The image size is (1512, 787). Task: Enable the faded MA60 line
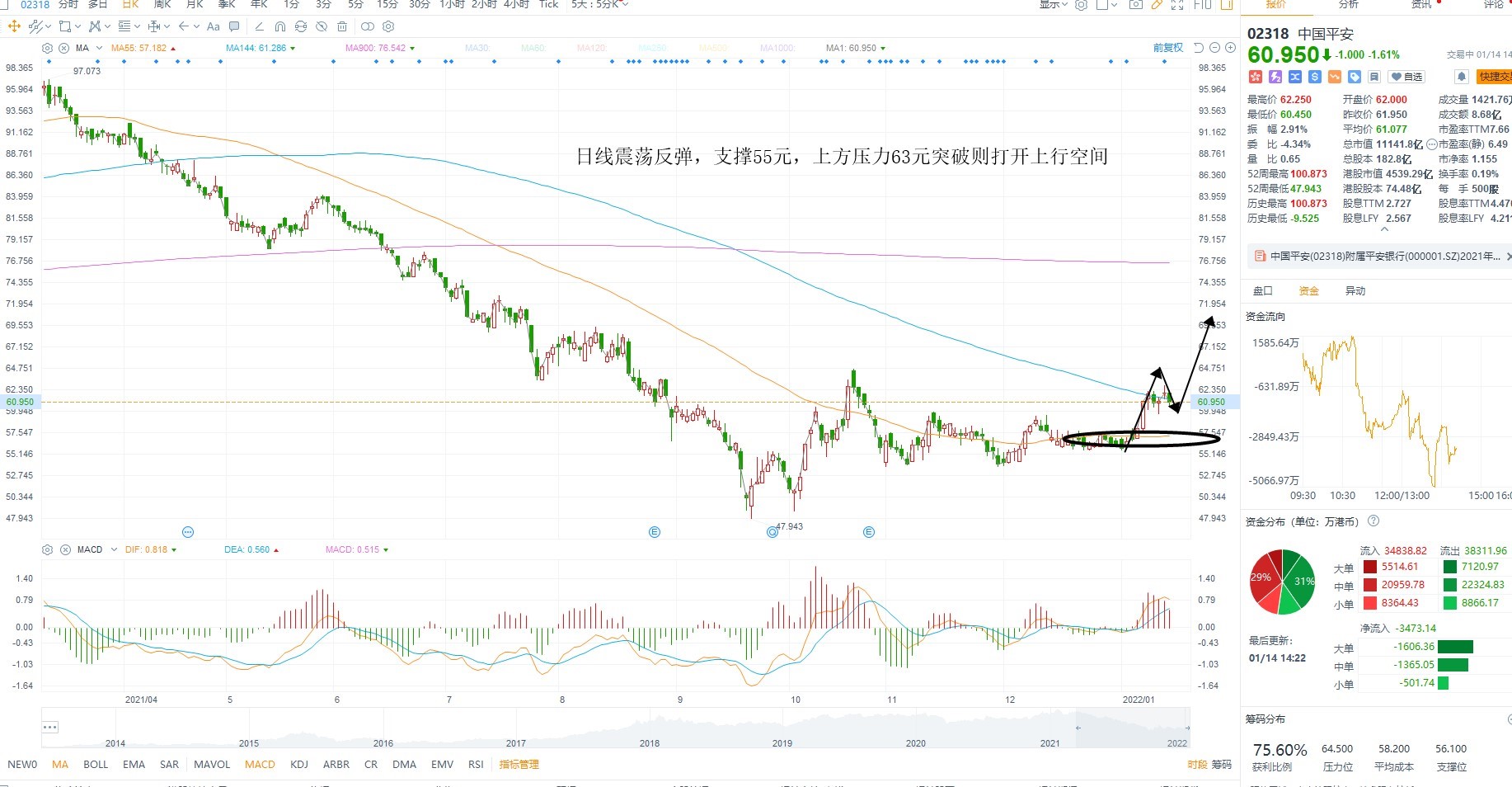pos(533,48)
